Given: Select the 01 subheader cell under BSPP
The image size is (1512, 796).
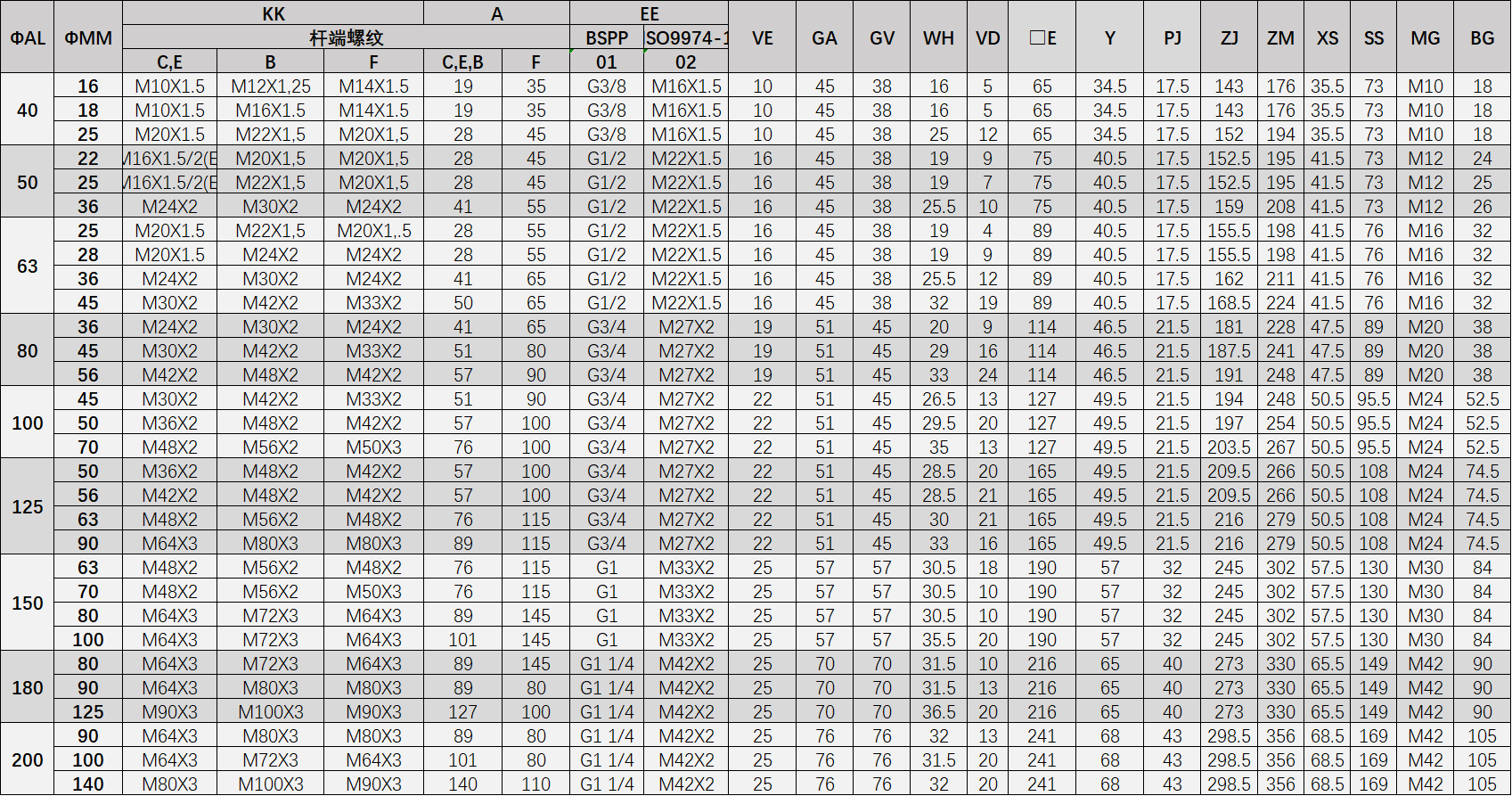Looking at the screenshot, I should pyautogui.click(x=606, y=62).
